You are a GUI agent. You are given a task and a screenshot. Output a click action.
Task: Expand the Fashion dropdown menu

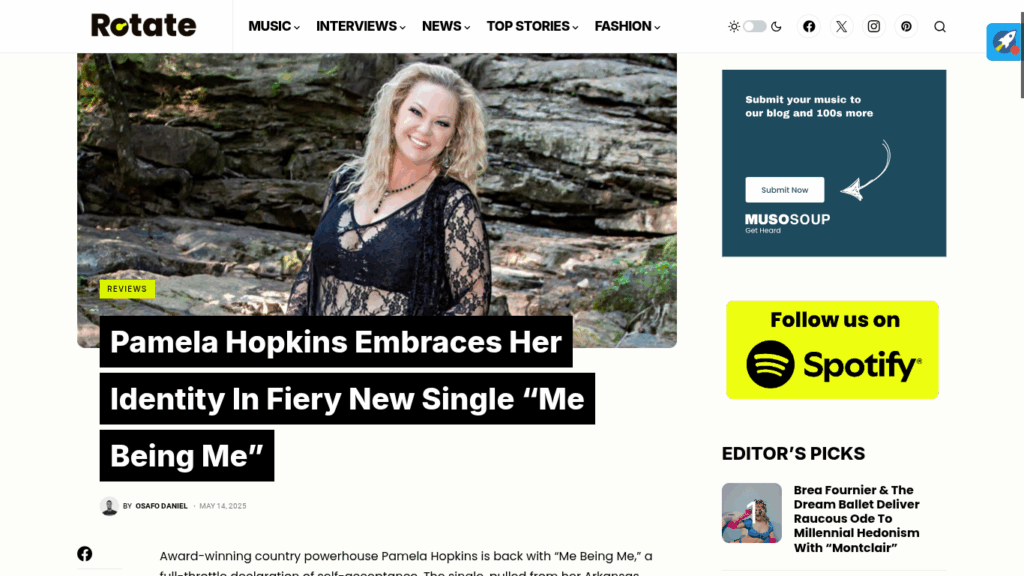pos(627,26)
